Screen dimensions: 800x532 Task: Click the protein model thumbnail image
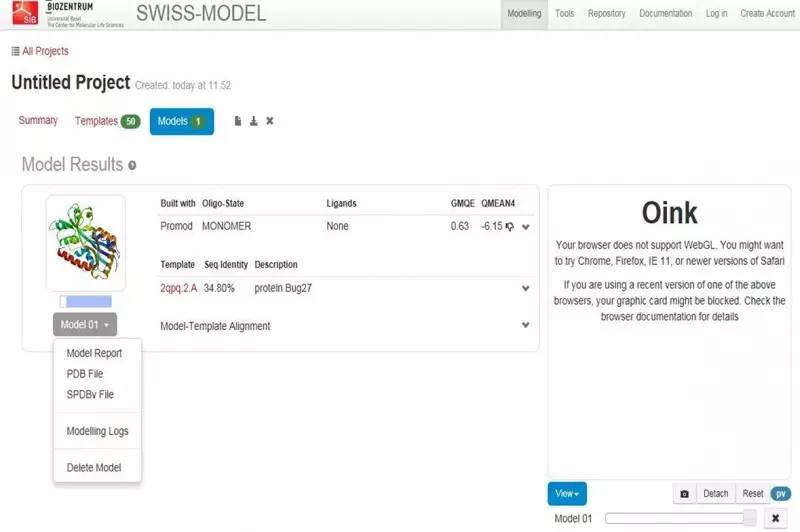click(86, 243)
